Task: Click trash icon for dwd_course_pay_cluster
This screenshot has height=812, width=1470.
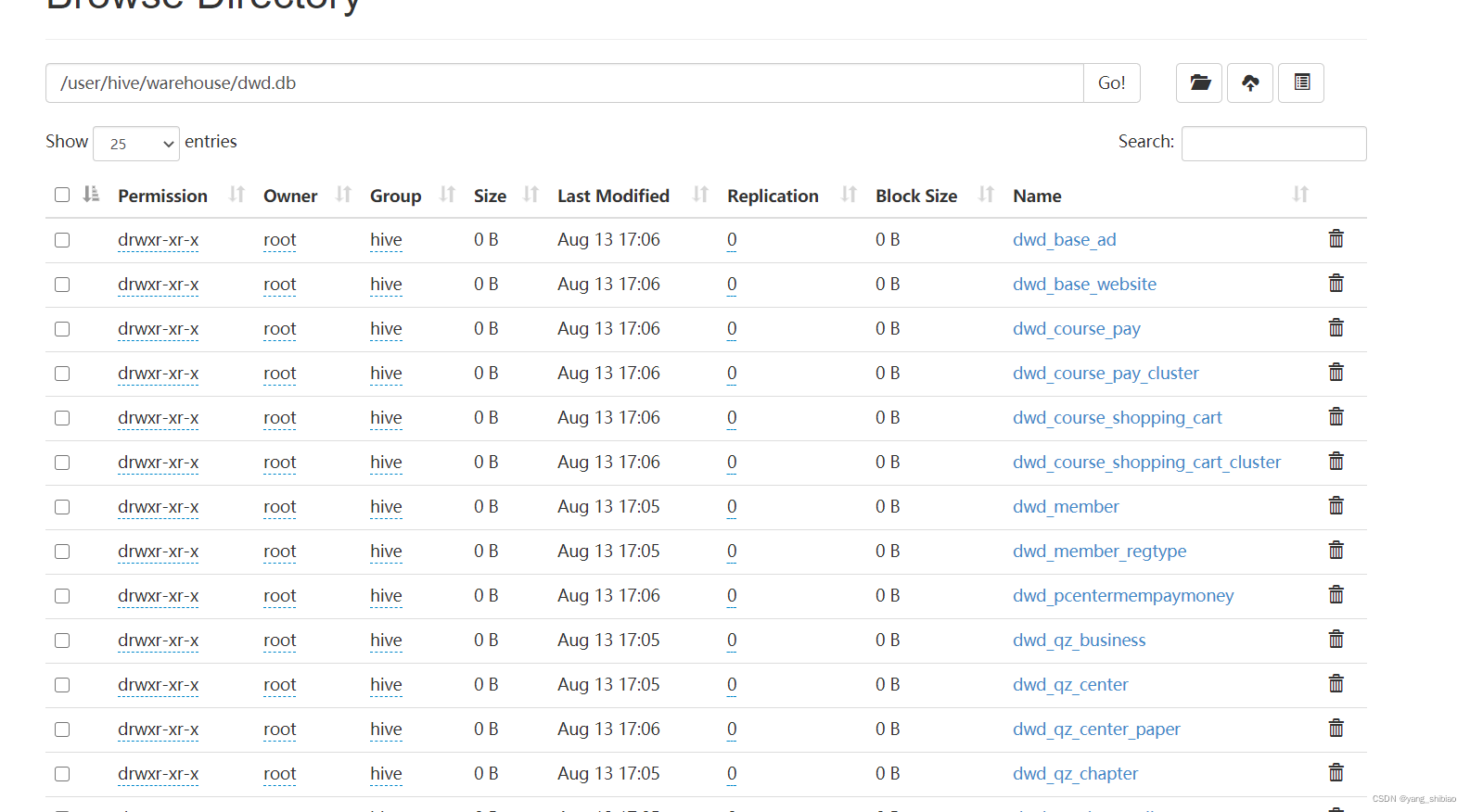Action: tap(1336, 373)
